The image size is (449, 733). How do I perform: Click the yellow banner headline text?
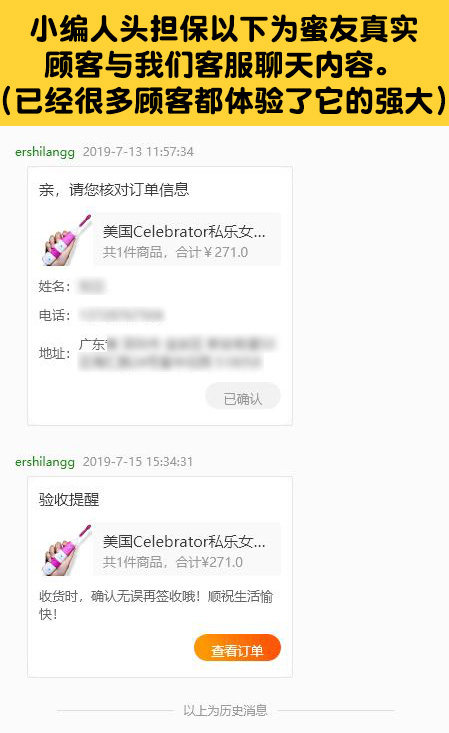coord(224,64)
